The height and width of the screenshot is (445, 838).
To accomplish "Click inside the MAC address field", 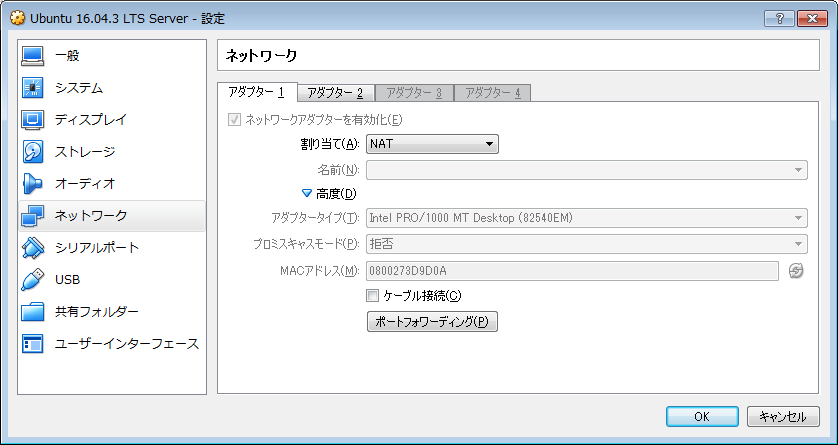I will coord(572,270).
